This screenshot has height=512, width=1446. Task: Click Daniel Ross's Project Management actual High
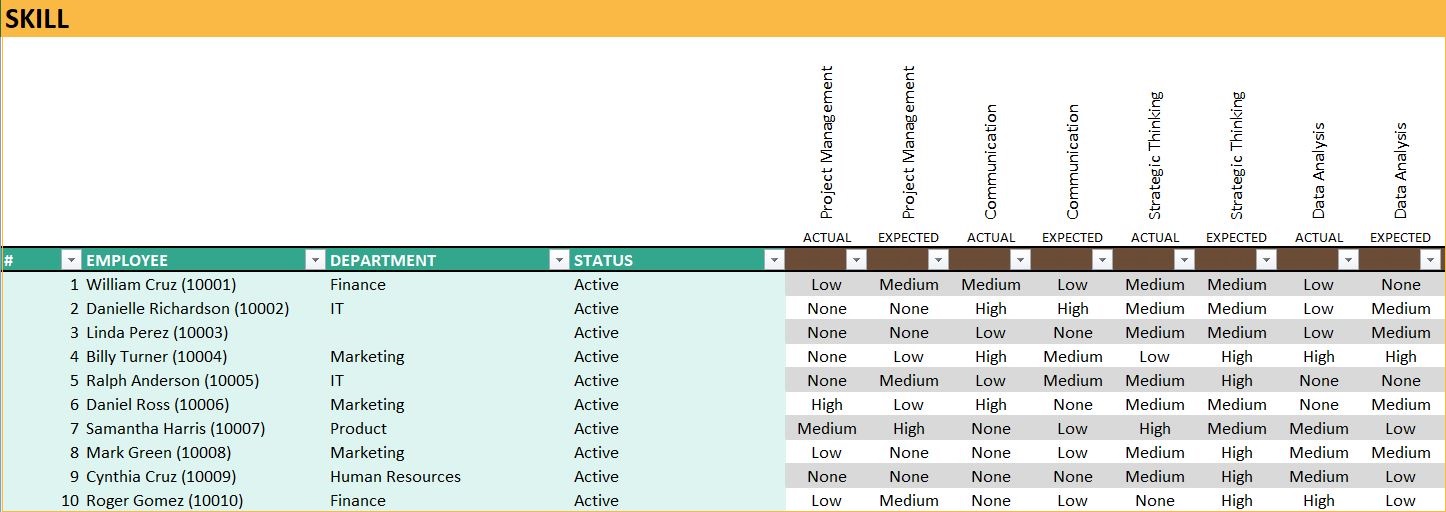(x=827, y=404)
